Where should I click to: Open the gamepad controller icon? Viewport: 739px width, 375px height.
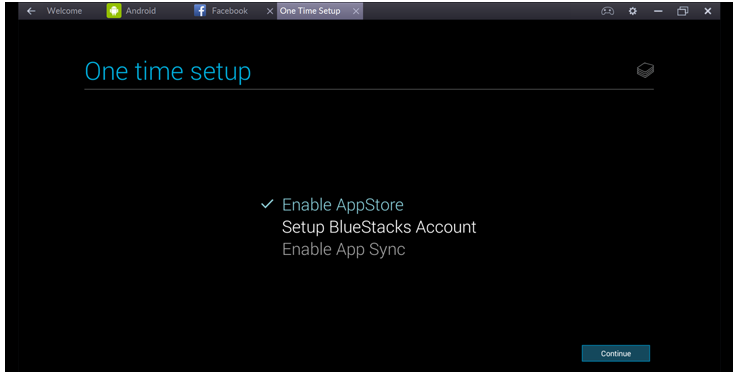[607, 11]
